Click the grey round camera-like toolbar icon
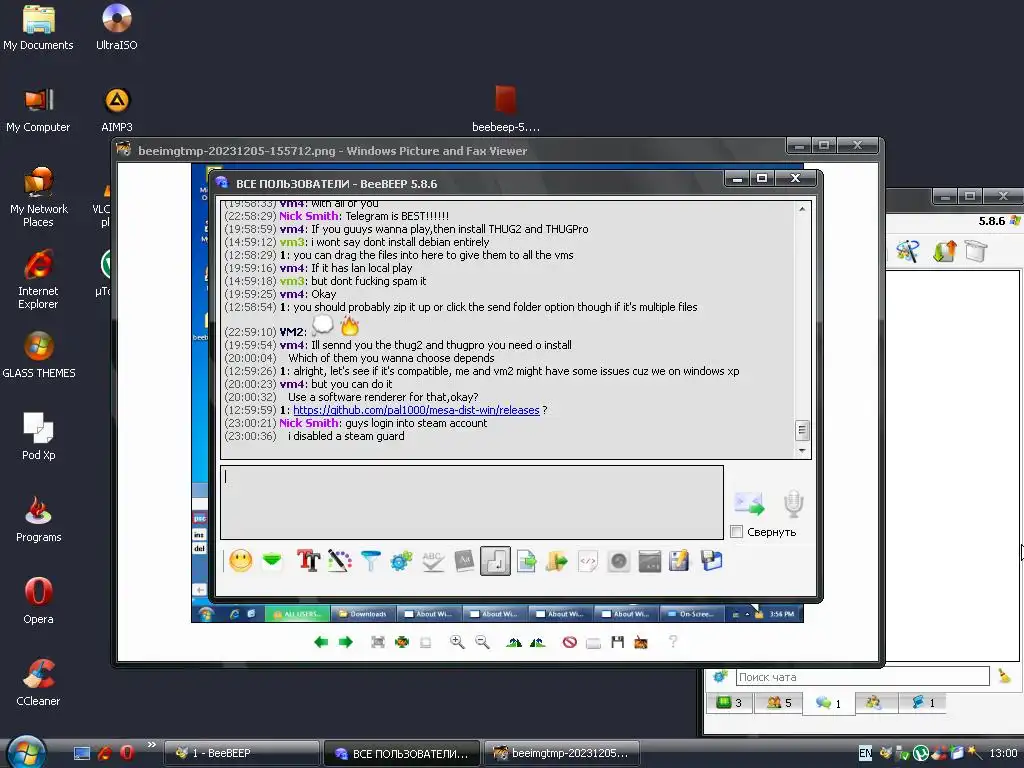The height and width of the screenshot is (768, 1024). click(618, 561)
